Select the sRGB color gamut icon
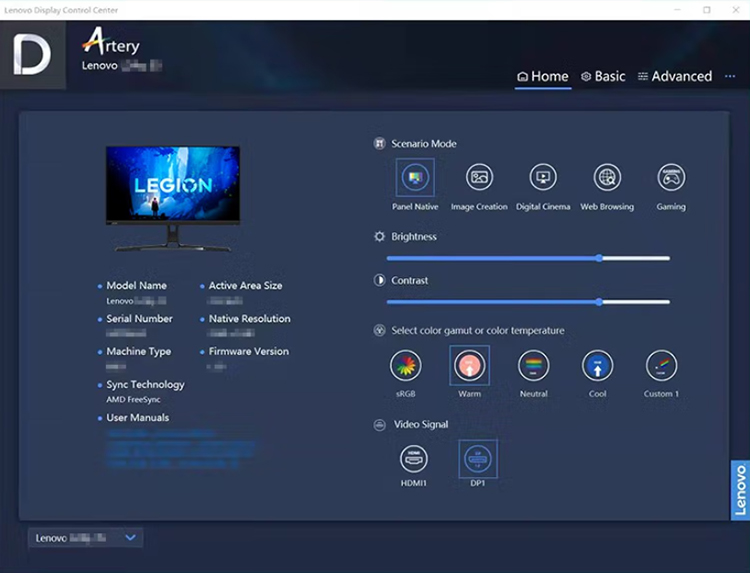The height and width of the screenshot is (573, 750). pos(406,366)
